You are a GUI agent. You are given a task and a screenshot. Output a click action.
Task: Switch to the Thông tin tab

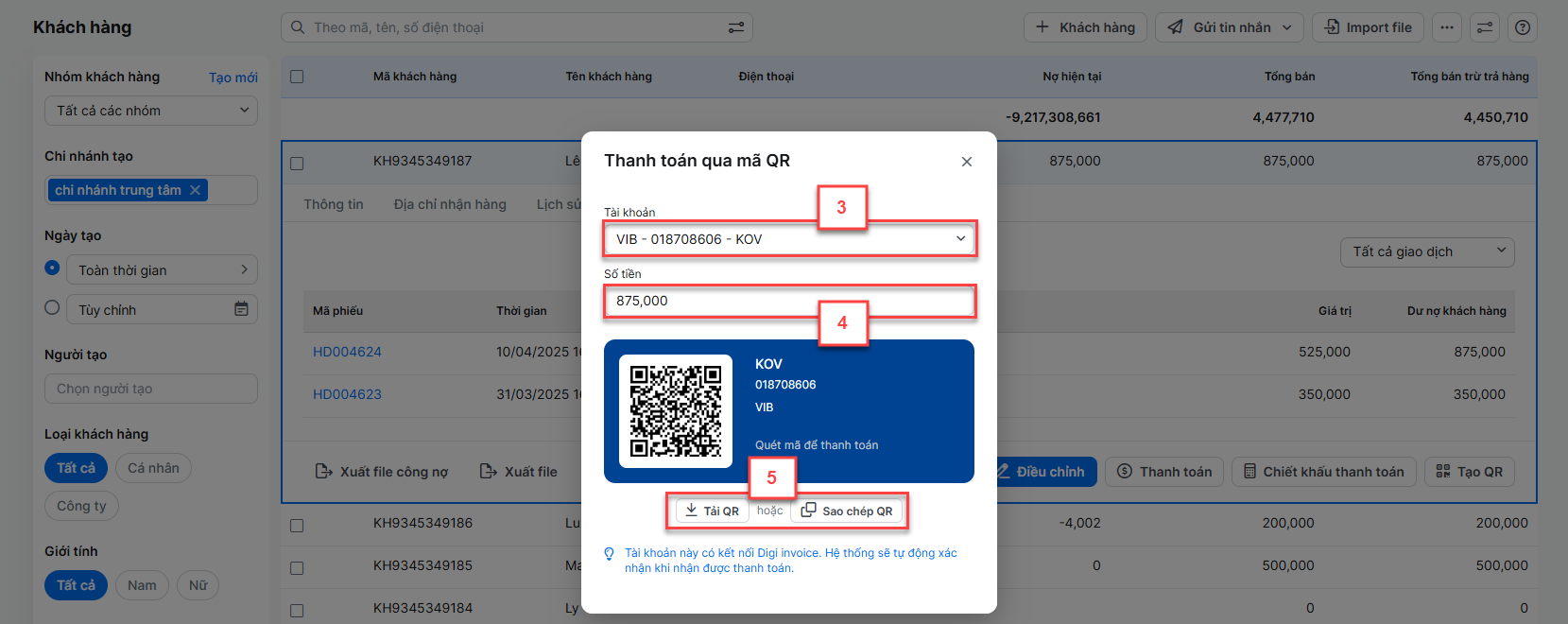click(334, 204)
